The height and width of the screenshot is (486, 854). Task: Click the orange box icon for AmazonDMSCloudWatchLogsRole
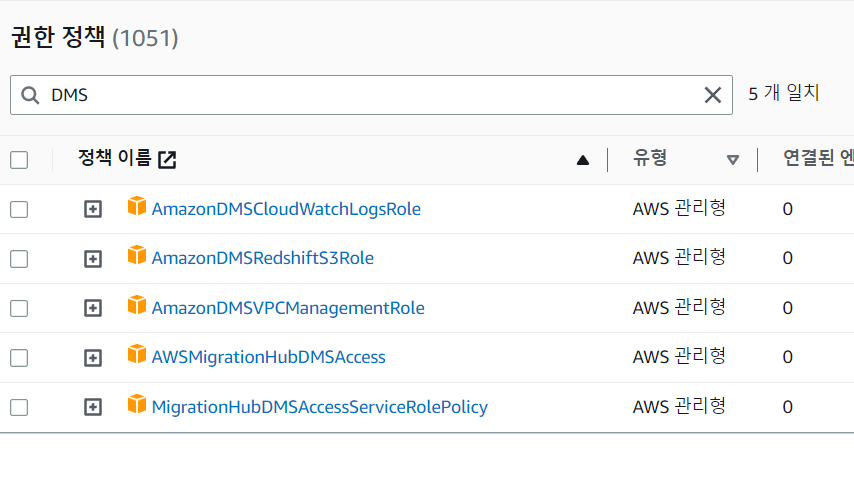tap(137, 206)
